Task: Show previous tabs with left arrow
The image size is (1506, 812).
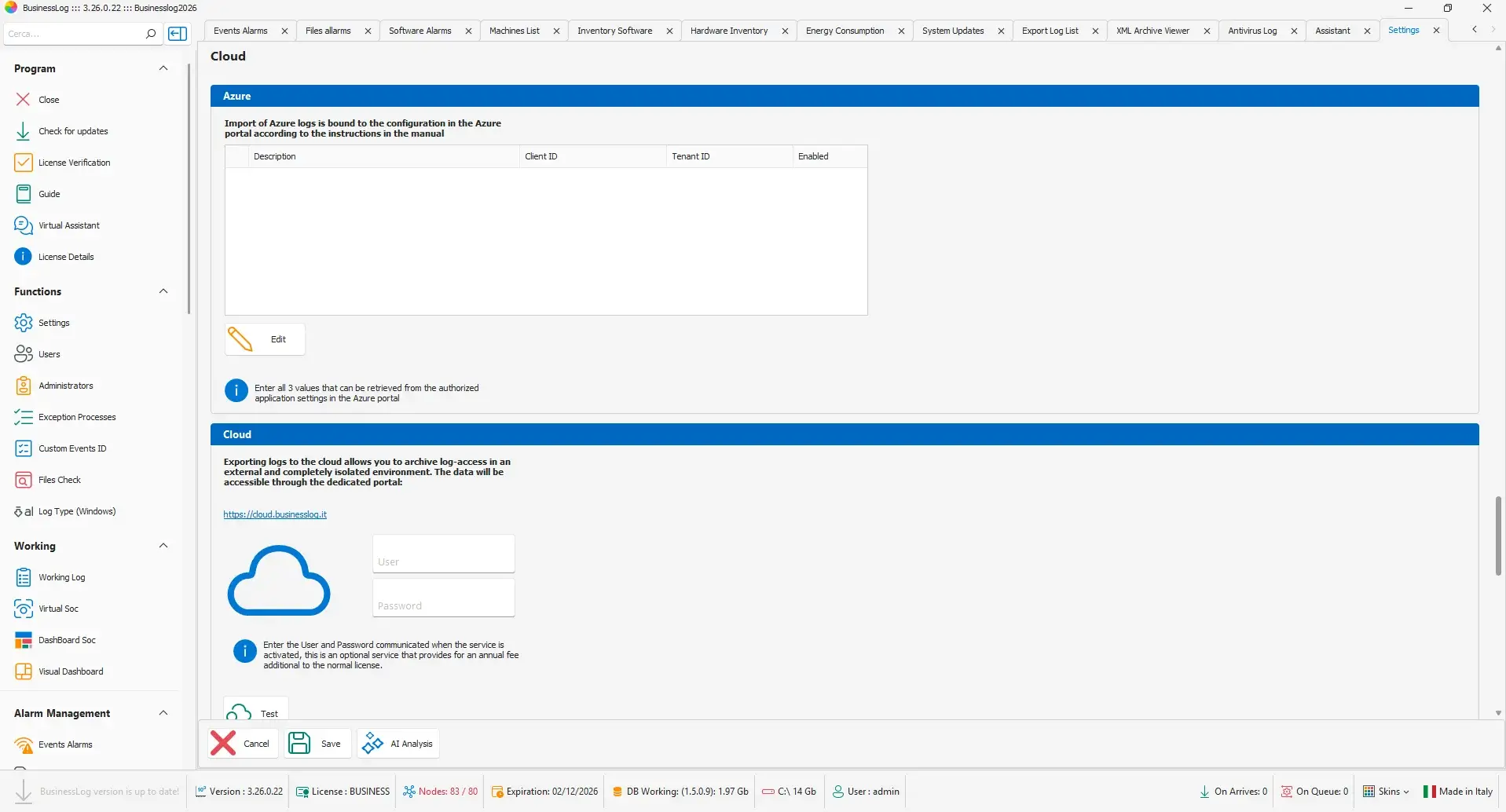Action: tap(1475, 30)
